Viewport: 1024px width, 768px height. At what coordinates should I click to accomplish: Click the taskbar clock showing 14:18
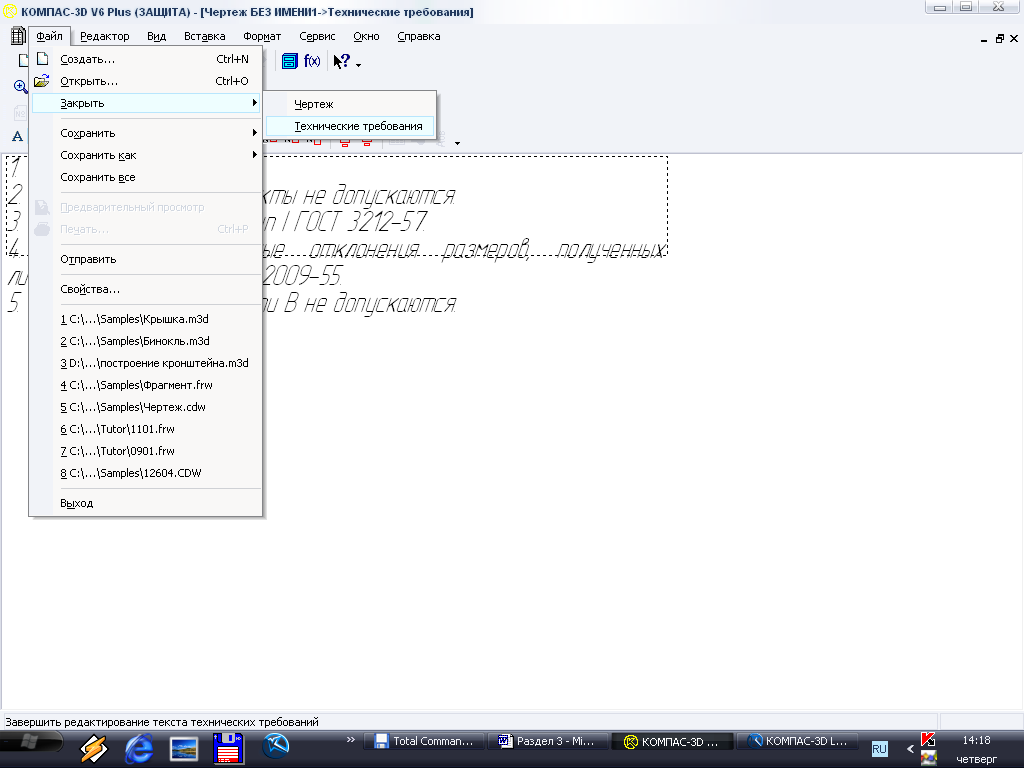[976, 741]
